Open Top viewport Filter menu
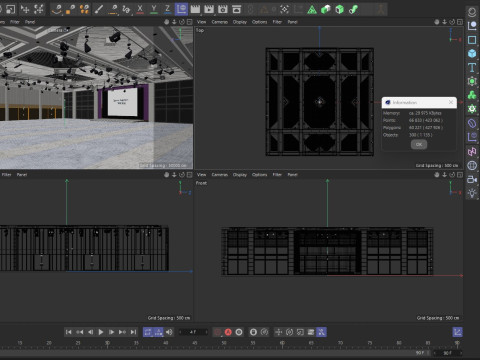The image size is (480, 360). pyautogui.click(x=277, y=22)
